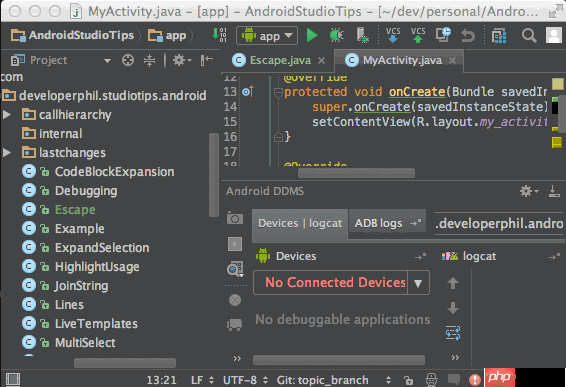Open the Debugging class

(x=69, y=191)
